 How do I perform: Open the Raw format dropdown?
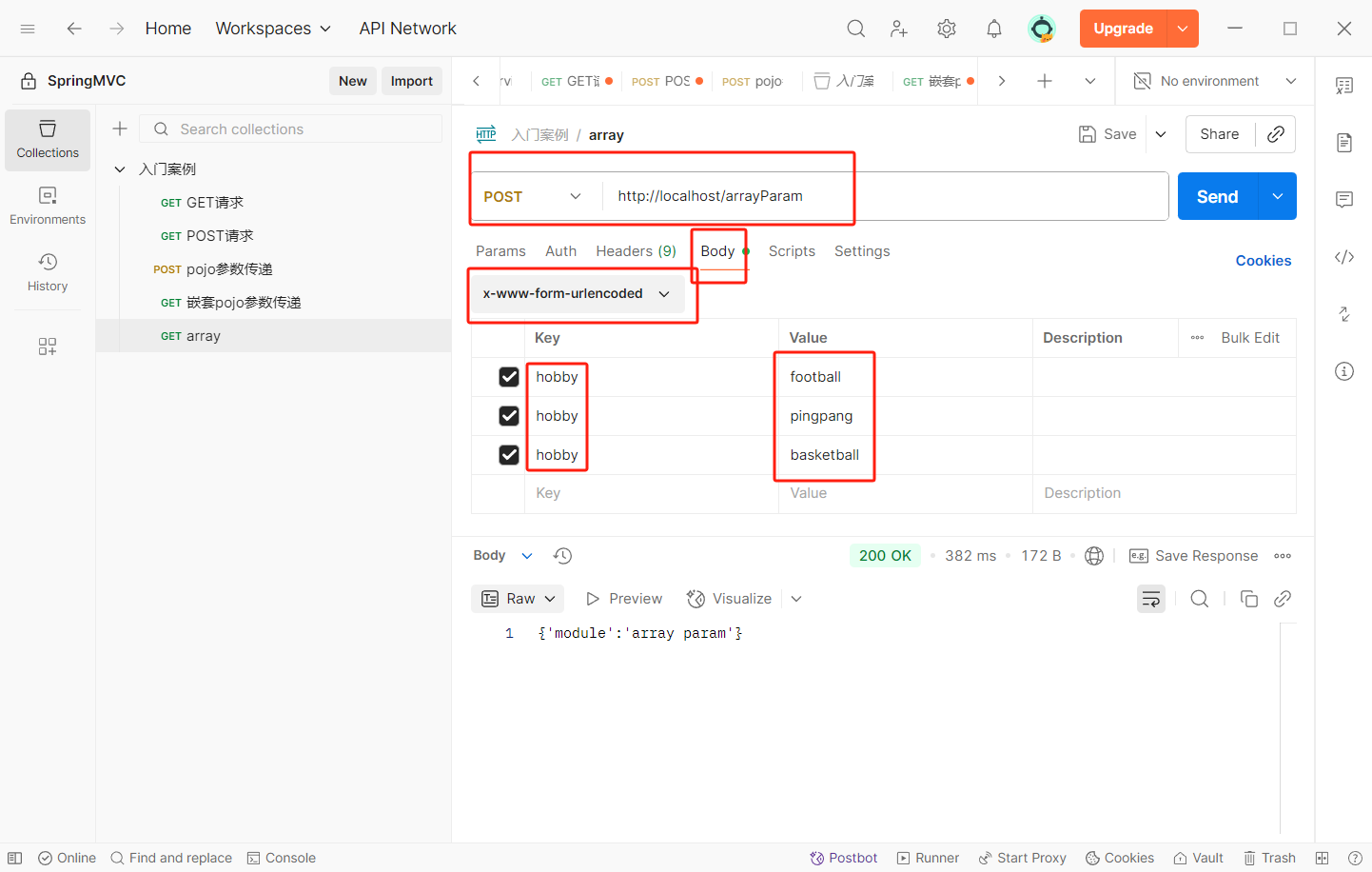pyautogui.click(x=518, y=599)
